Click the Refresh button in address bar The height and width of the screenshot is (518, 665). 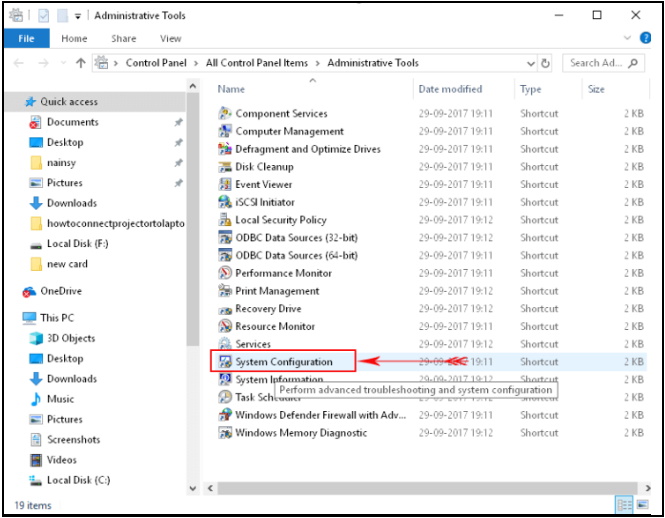pyautogui.click(x=545, y=63)
